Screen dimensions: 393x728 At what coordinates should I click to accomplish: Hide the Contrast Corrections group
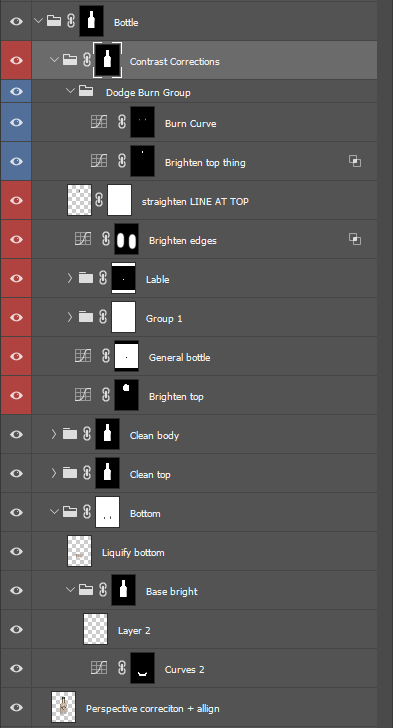coord(16,61)
